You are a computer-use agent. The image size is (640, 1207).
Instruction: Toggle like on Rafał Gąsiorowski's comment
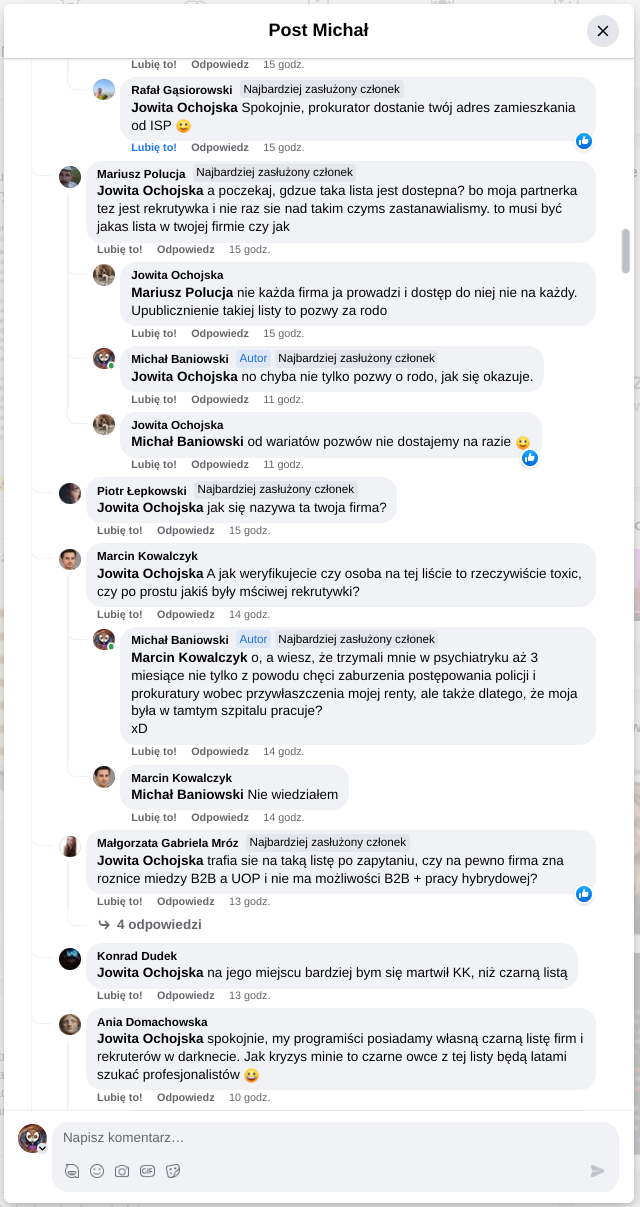click(154, 147)
